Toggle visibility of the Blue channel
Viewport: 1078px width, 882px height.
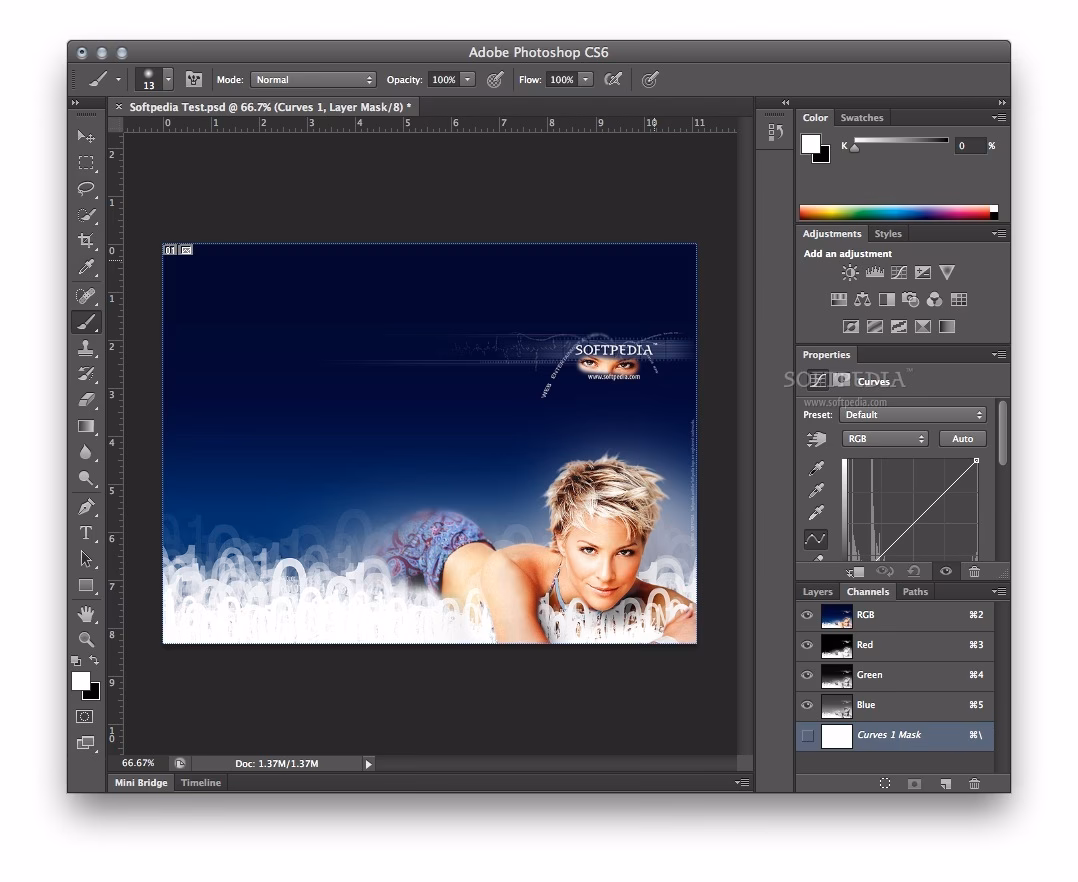click(806, 705)
